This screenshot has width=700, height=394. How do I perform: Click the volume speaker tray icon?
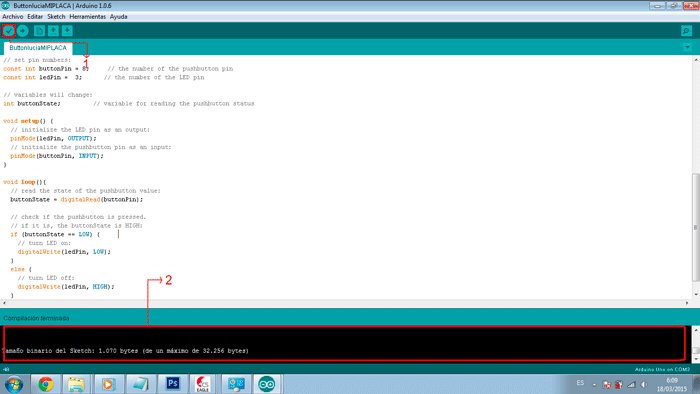[x=644, y=385]
